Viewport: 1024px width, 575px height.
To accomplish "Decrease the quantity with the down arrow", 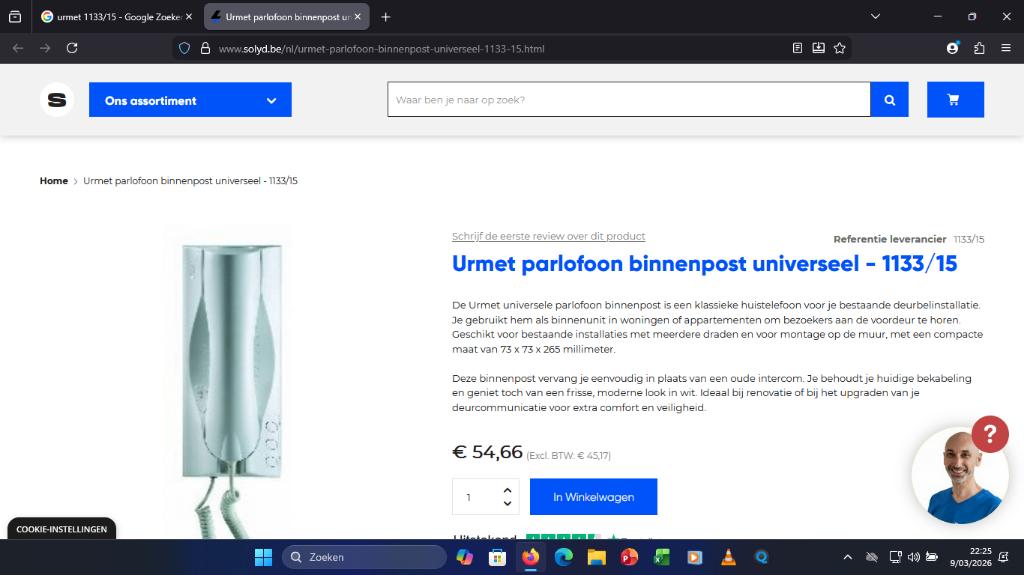I will click(507, 504).
